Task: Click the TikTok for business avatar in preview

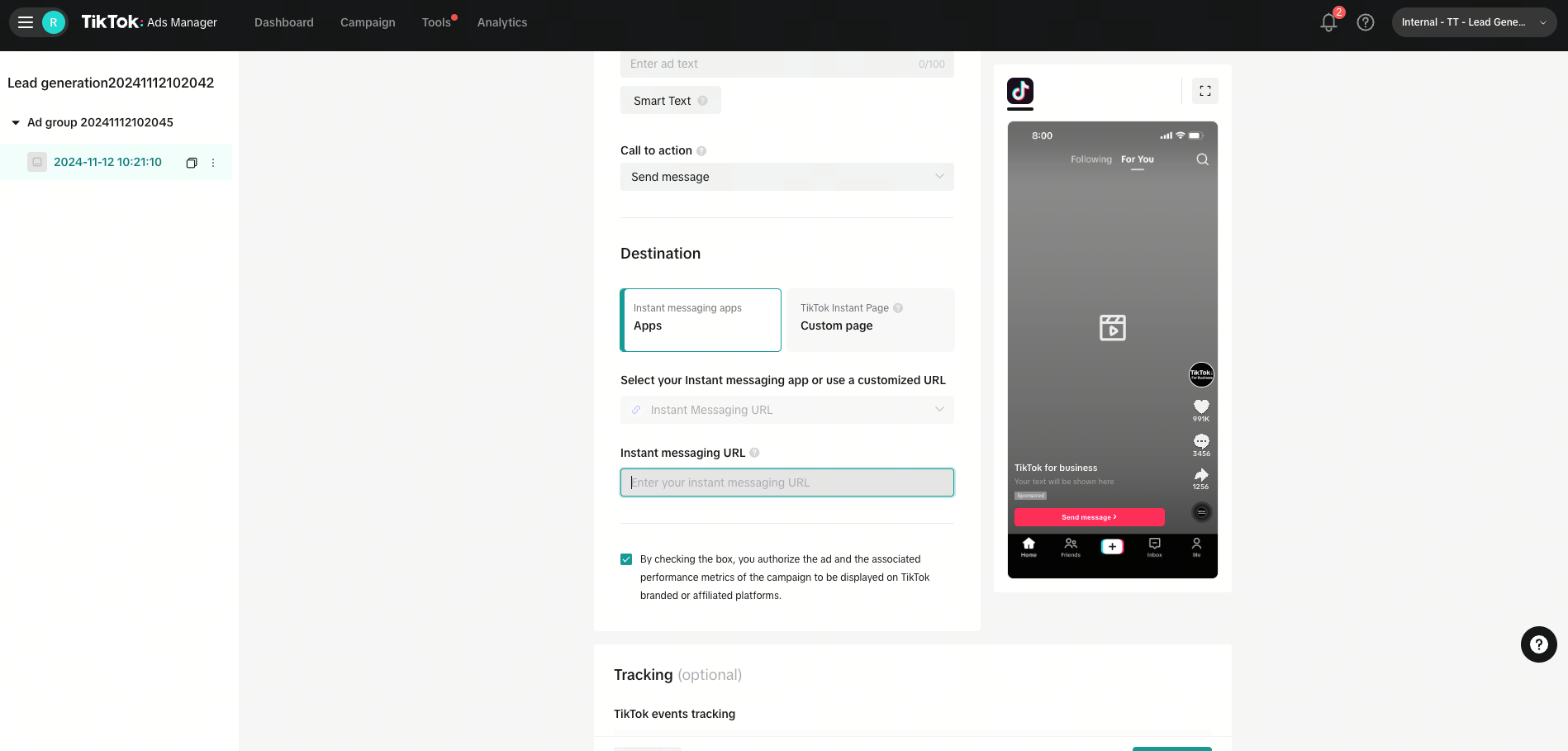Action: pyautogui.click(x=1201, y=375)
